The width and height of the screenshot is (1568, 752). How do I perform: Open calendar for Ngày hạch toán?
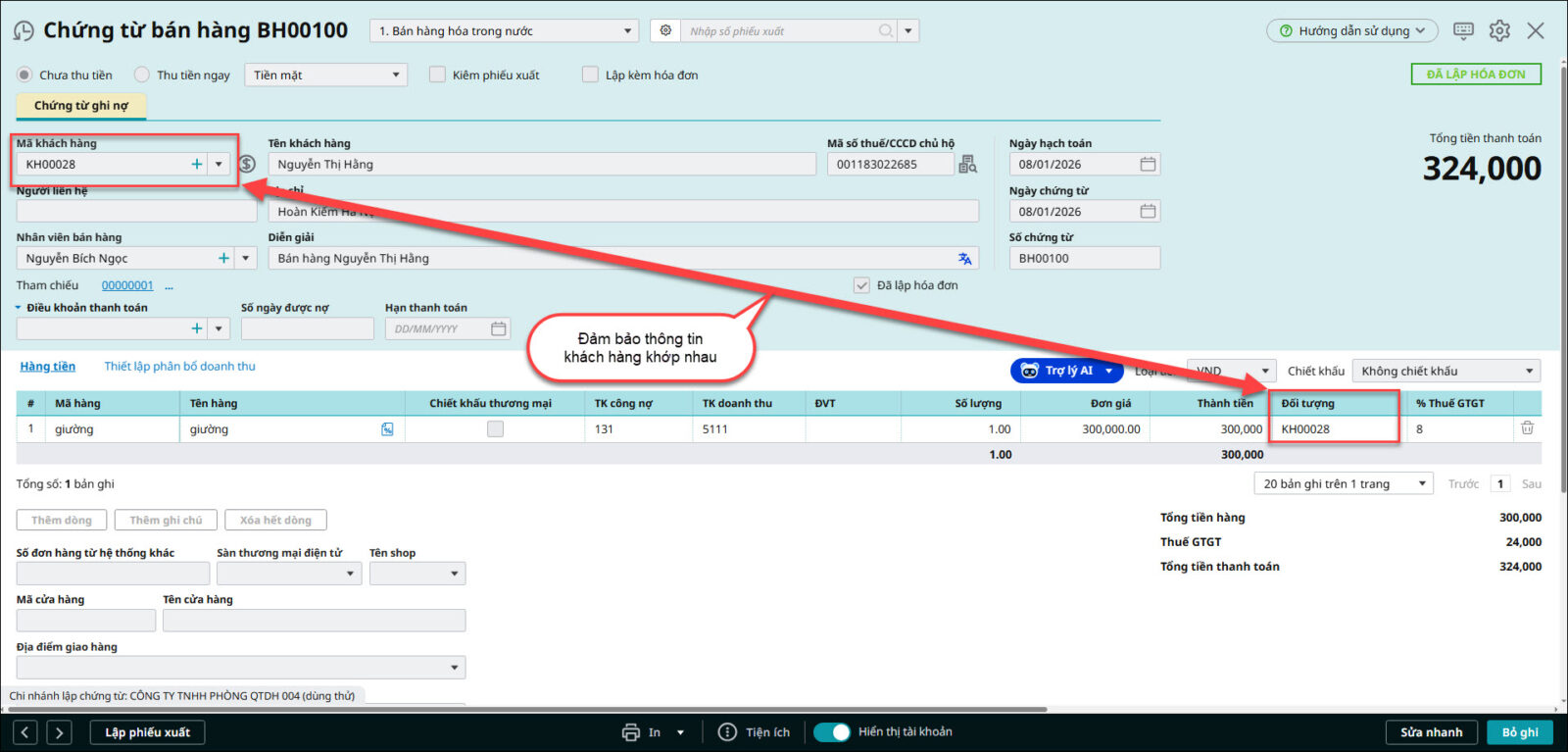pos(1148,165)
